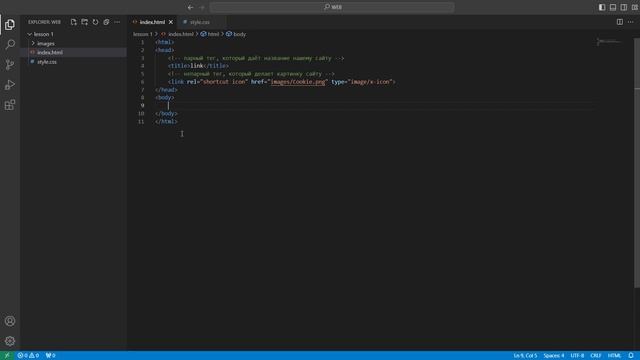This screenshot has width=640, height=360.
Task: Open editor more actions menu
Action: (x=631, y=22)
